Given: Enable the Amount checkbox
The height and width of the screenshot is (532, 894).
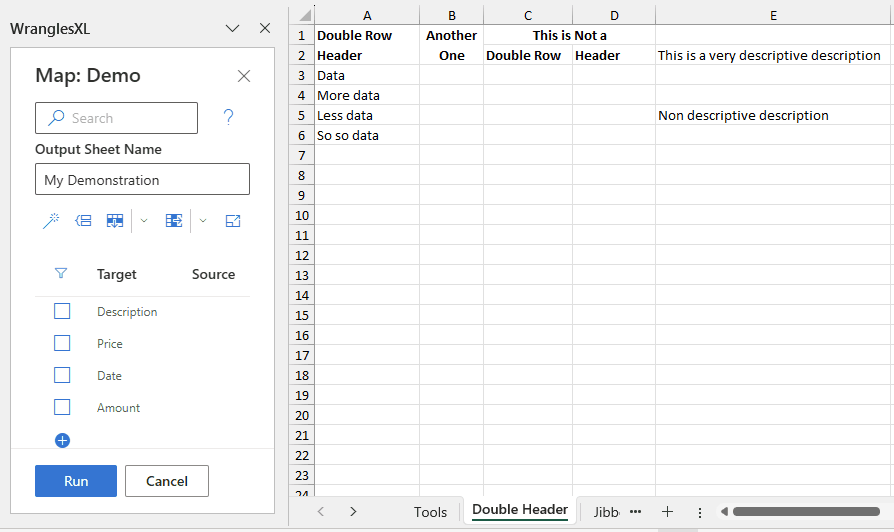Looking at the screenshot, I should [x=62, y=408].
